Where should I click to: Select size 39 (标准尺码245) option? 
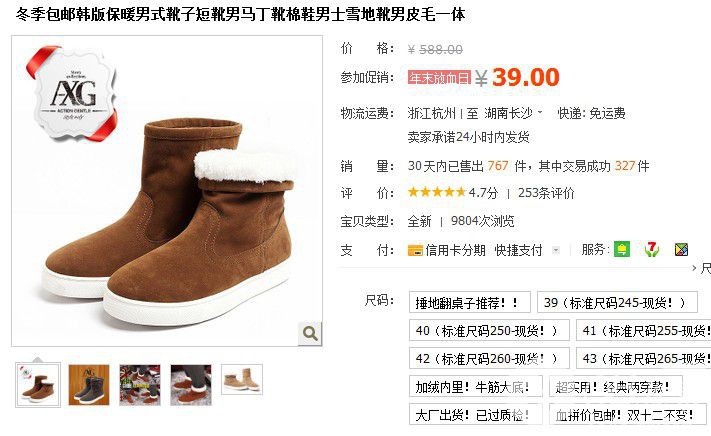(x=617, y=302)
